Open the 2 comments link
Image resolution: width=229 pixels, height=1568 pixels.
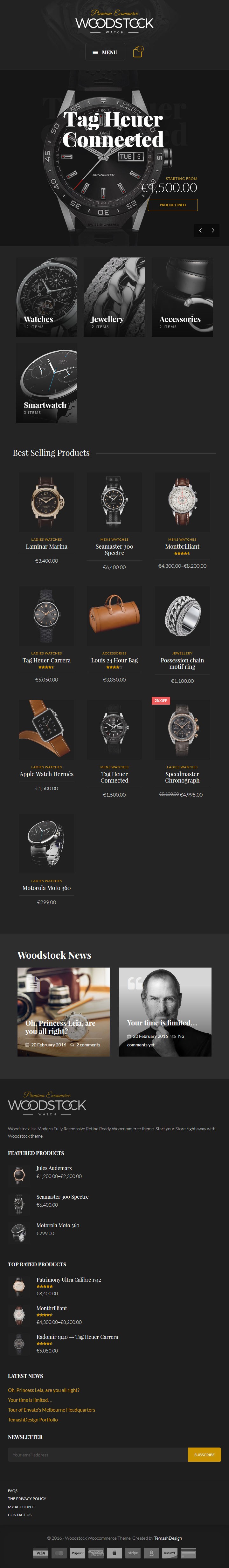click(x=88, y=1044)
